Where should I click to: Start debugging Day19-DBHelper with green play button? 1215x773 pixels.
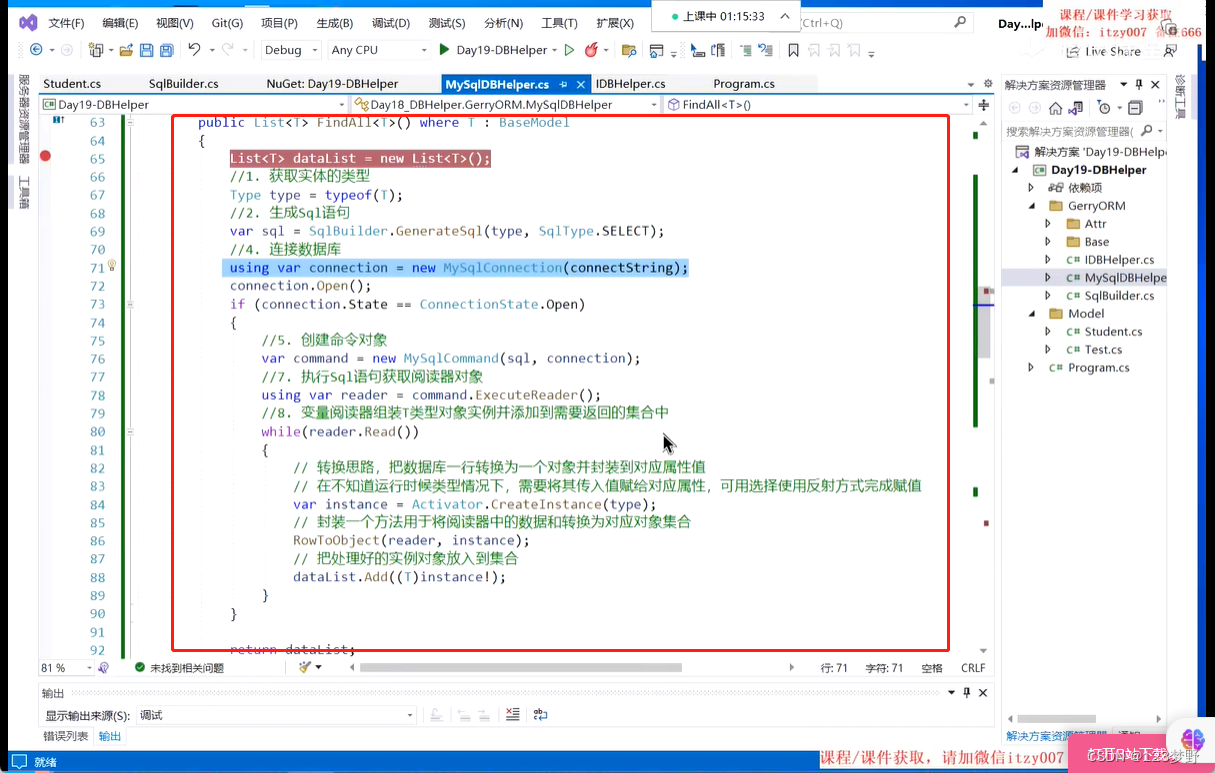pyautogui.click(x=443, y=49)
